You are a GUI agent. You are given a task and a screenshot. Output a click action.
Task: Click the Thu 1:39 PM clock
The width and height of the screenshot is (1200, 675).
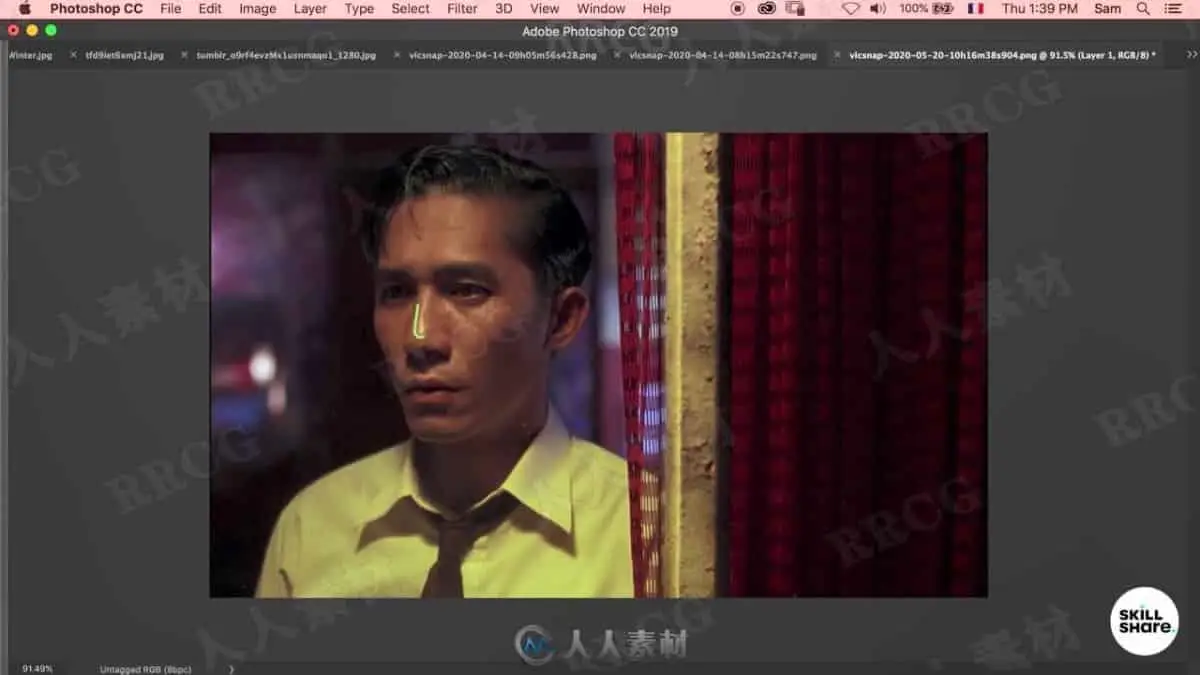click(x=1039, y=8)
